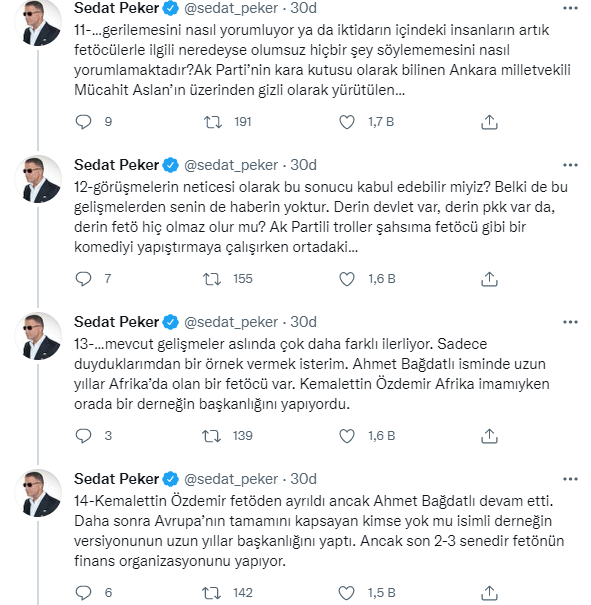
Task: Open more options menu on tweet 14
Action: click(x=570, y=479)
